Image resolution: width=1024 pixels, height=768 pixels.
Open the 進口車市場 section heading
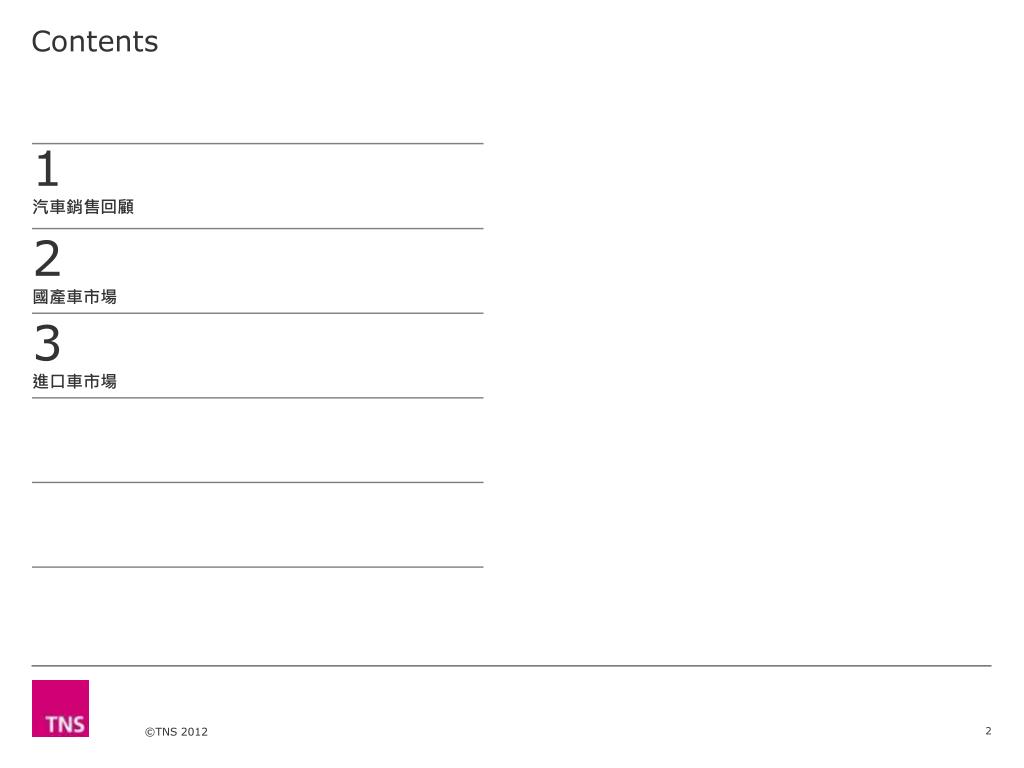(74, 381)
